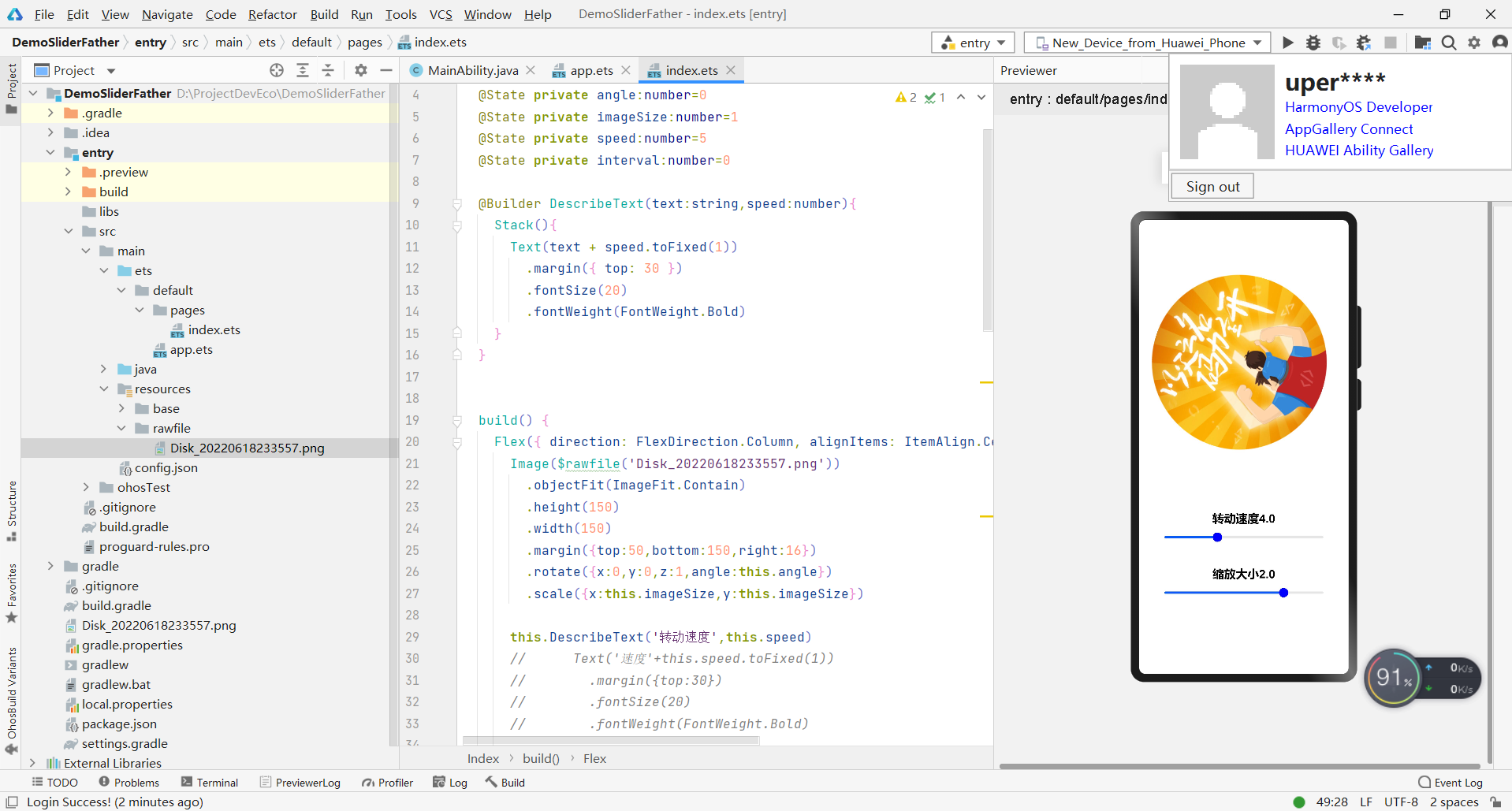Screen dimensions: 1512x811
Task: Open the Build tool window
Action: [x=505, y=782]
